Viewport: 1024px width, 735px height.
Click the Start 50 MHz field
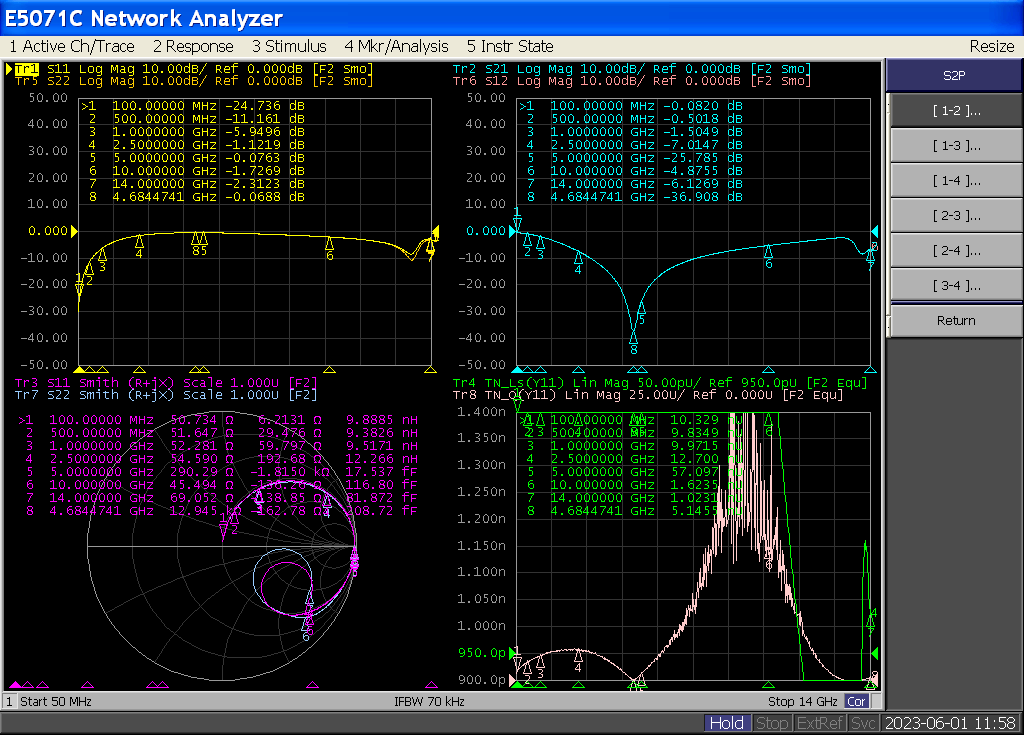(x=56, y=702)
